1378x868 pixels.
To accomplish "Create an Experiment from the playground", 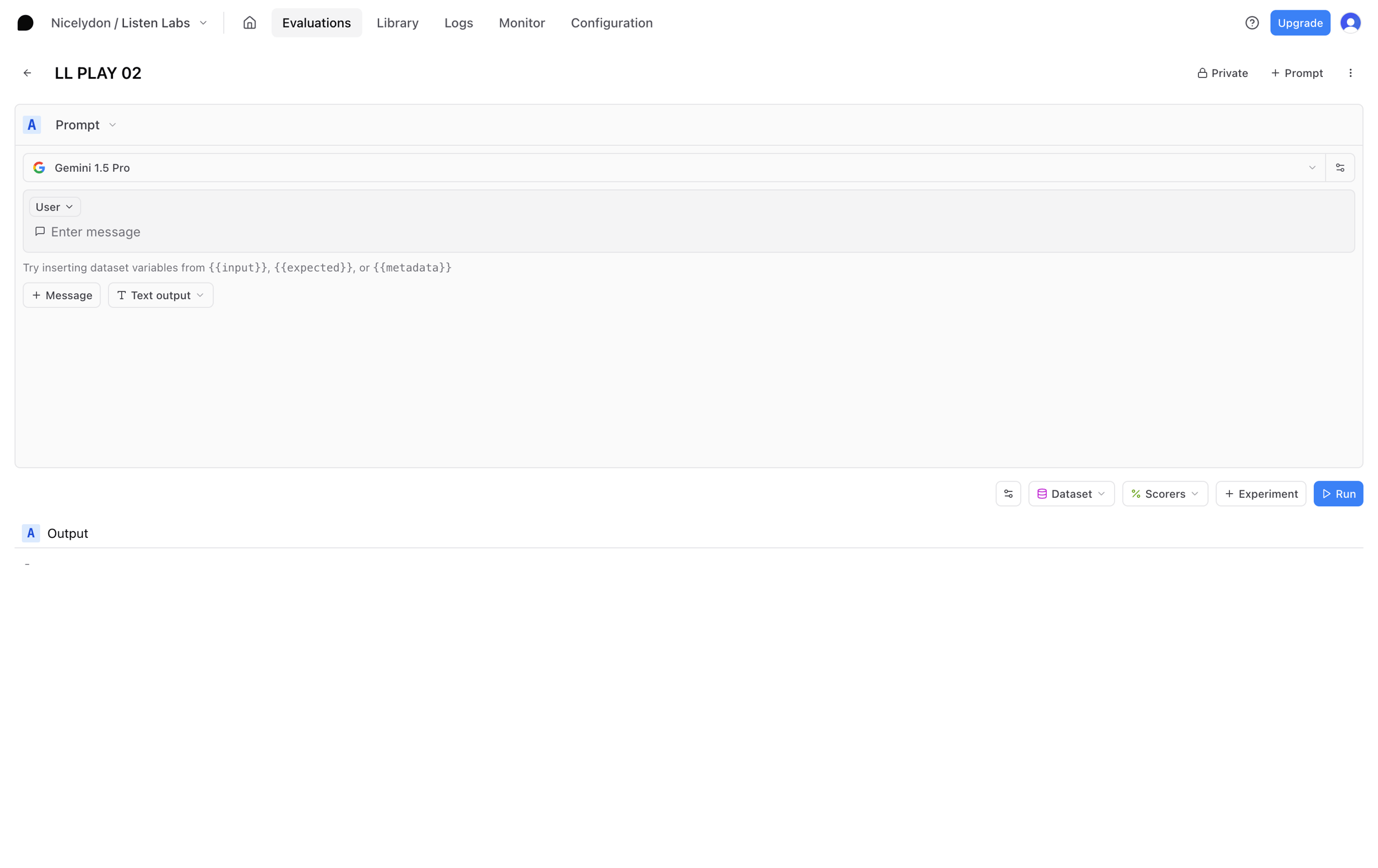I will [x=1261, y=494].
